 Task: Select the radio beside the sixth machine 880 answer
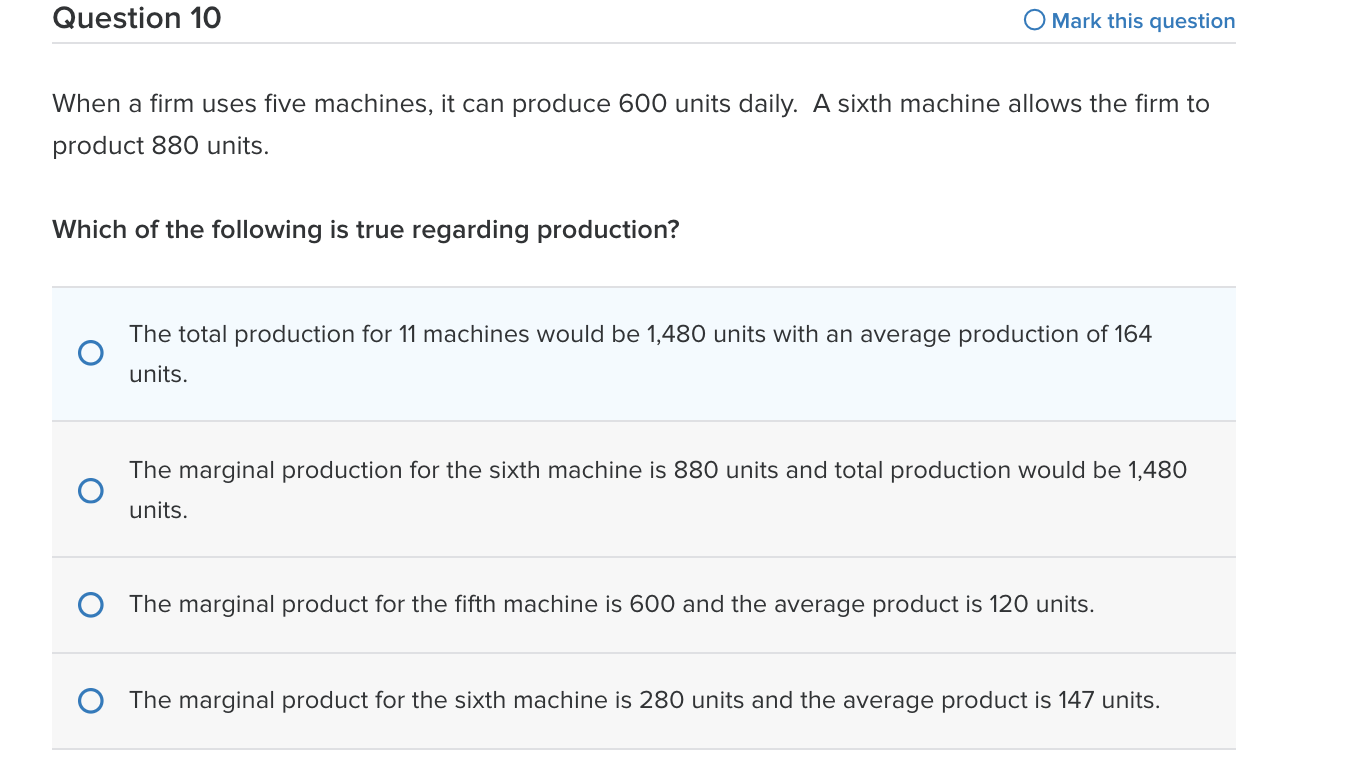point(91,490)
